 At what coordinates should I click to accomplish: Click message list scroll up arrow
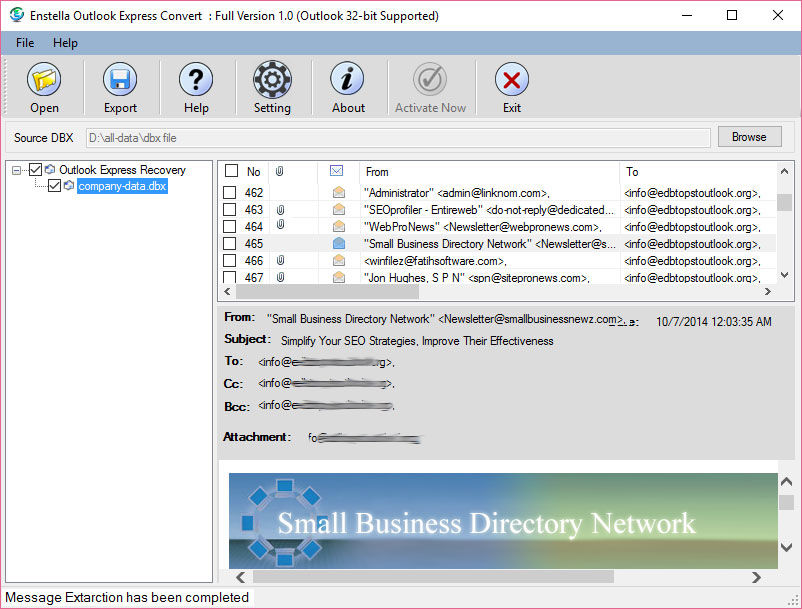click(784, 171)
